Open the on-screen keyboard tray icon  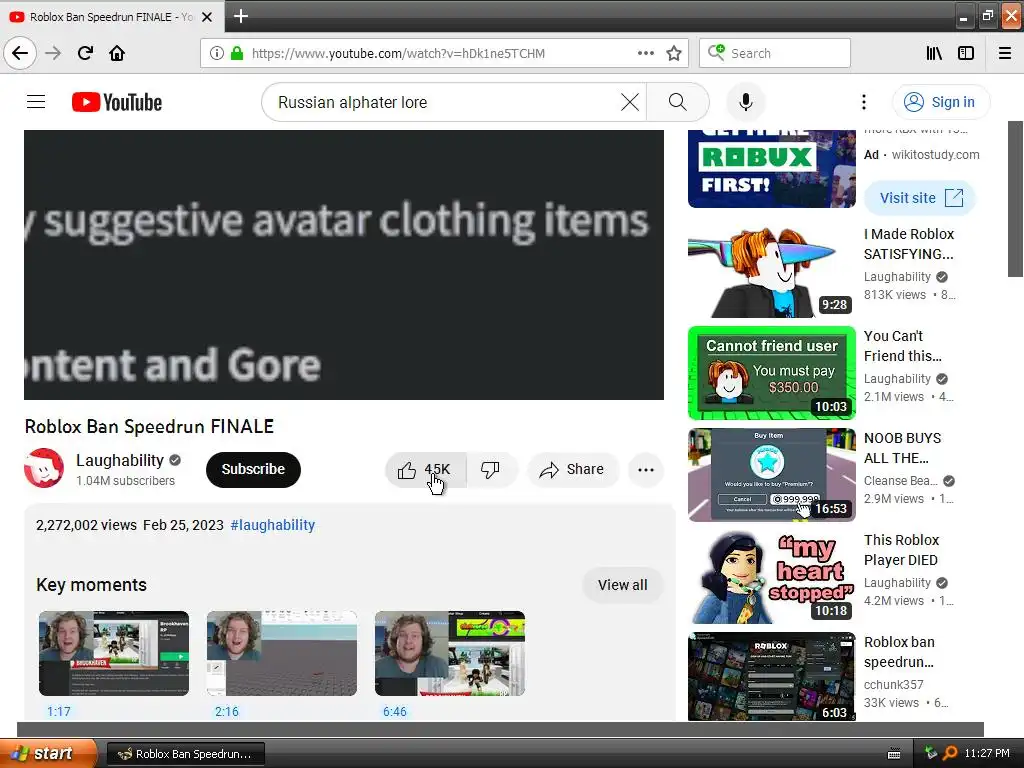894,754
